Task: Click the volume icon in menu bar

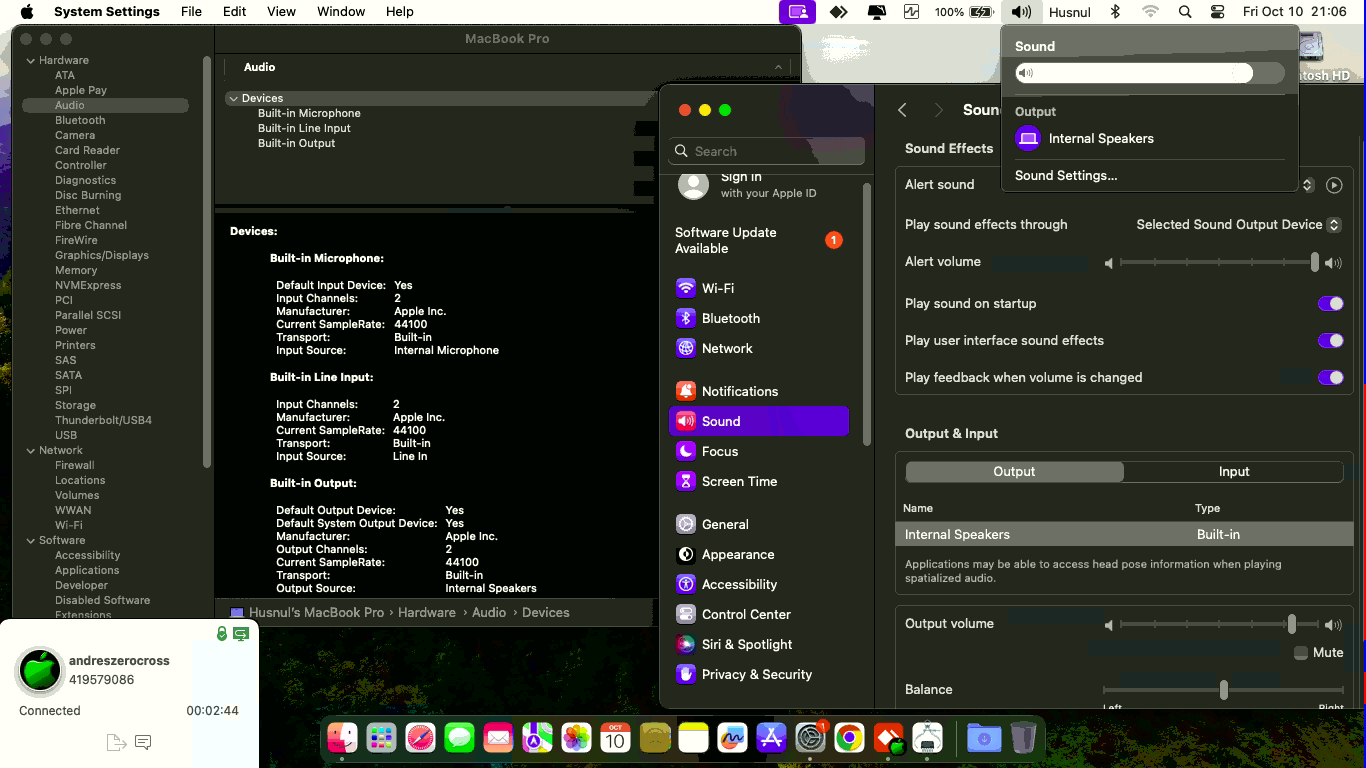Action: click(x=1020, y=12)
